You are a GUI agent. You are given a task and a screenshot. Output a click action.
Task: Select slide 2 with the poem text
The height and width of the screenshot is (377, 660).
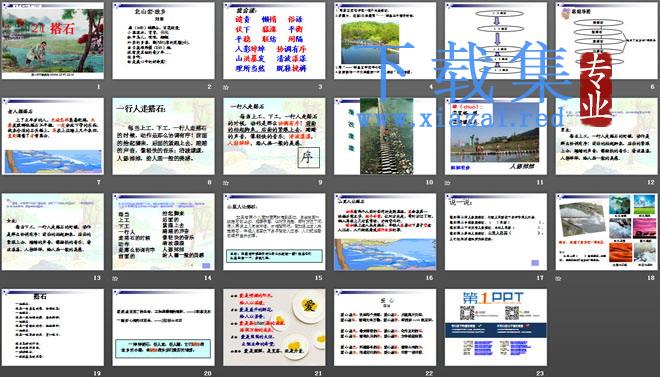163,41
